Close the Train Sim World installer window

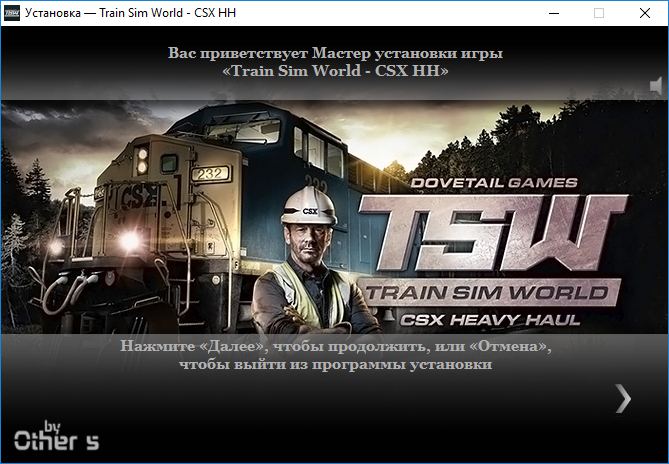[645, 13]
